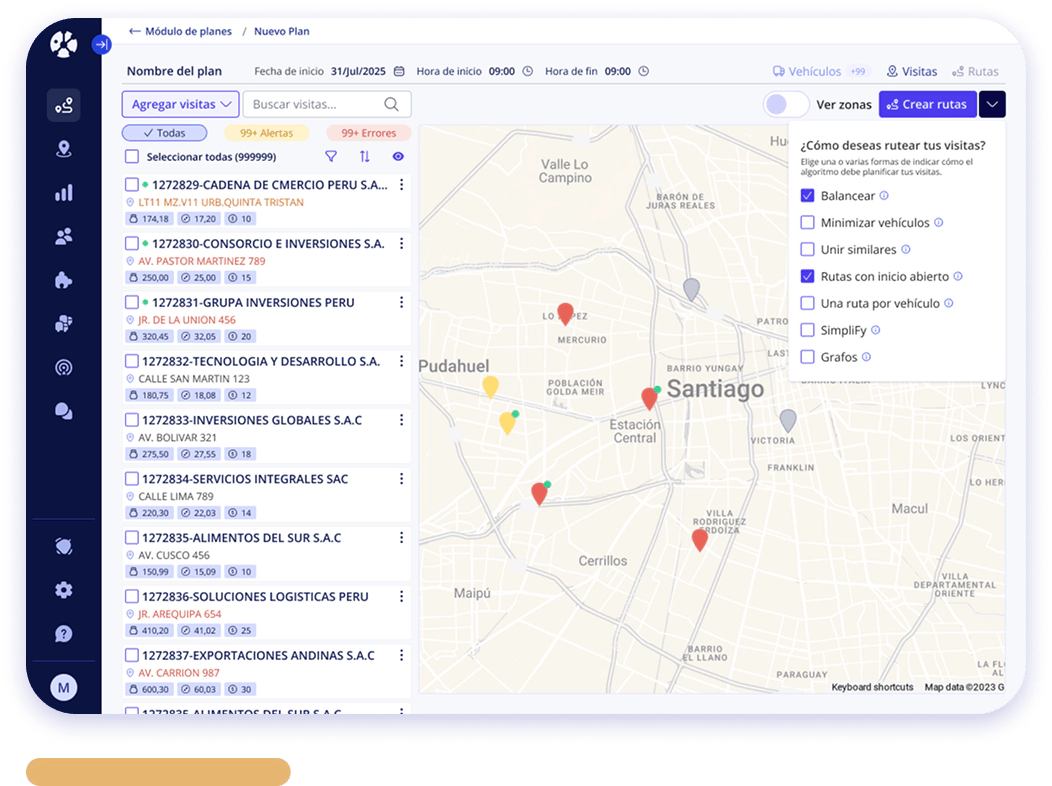The image size is (1052, 786).
Task: Open the Agregar visitas dropdown
Action: tap(180, 104)
